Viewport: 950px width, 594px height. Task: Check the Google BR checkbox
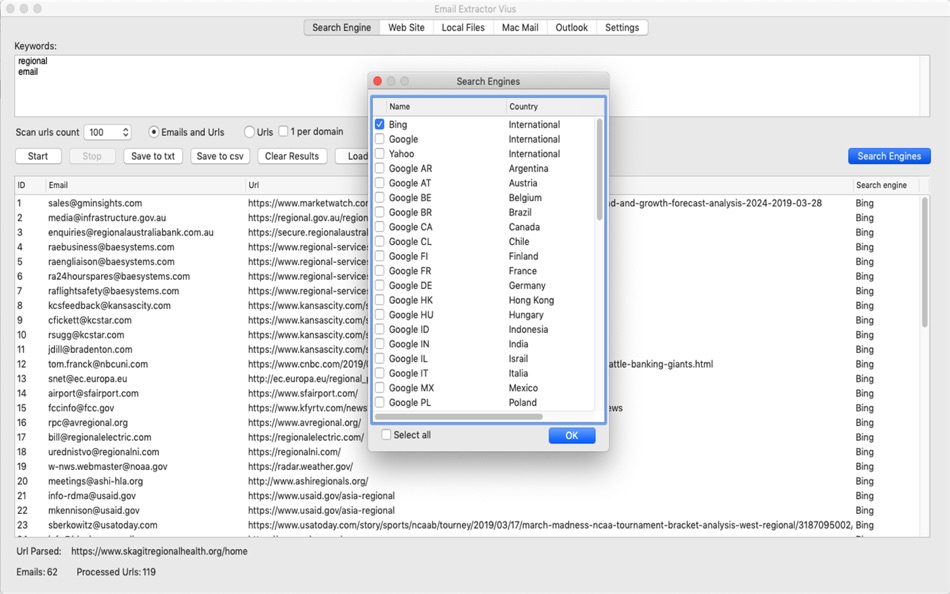(x=379, y=212)
